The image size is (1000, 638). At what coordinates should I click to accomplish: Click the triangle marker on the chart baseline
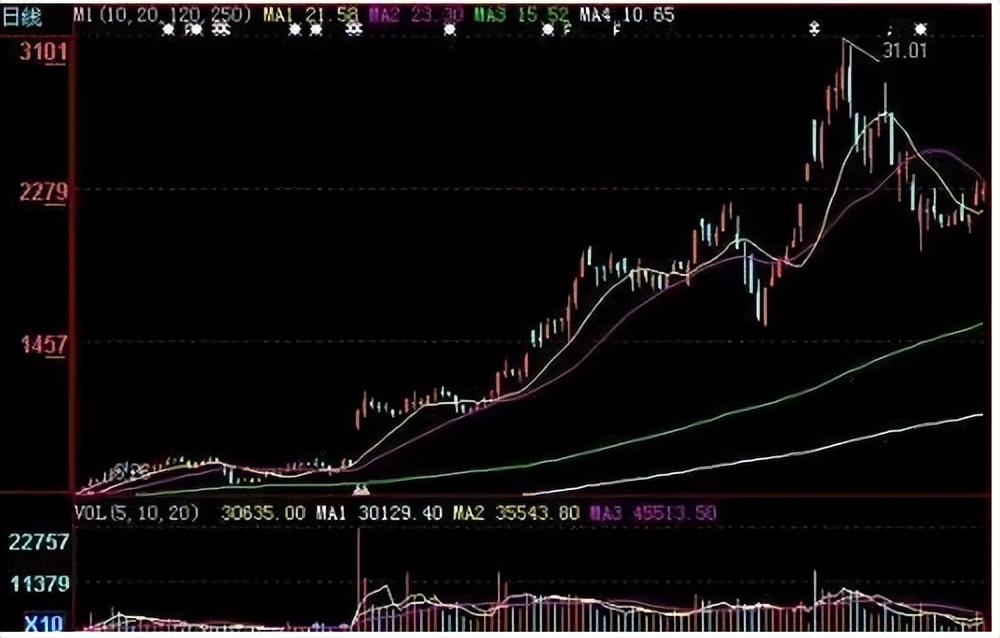[x=361, y=490]
